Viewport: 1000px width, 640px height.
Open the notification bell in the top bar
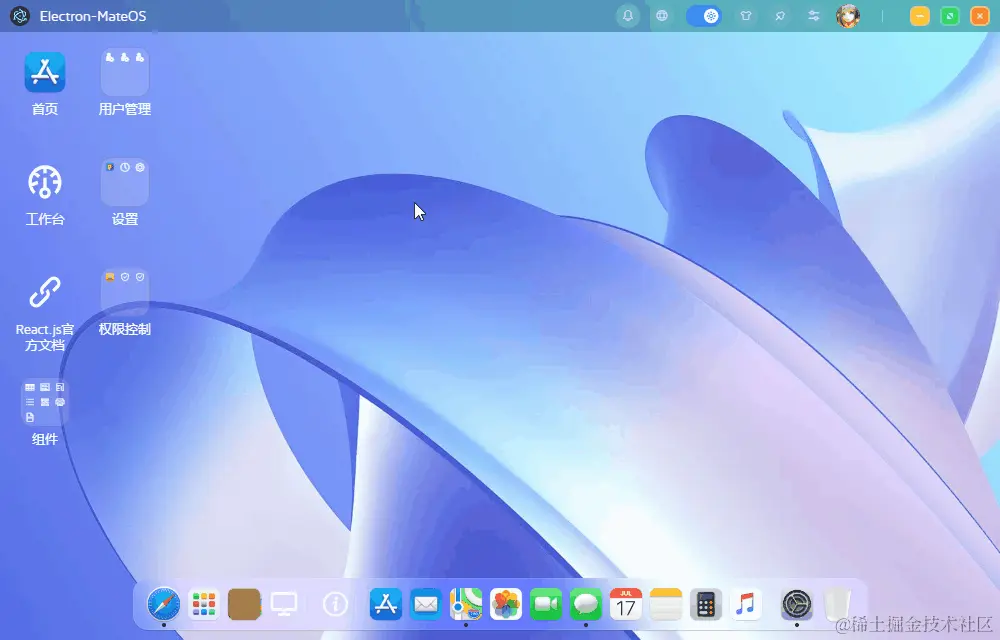tap(629, 16)
